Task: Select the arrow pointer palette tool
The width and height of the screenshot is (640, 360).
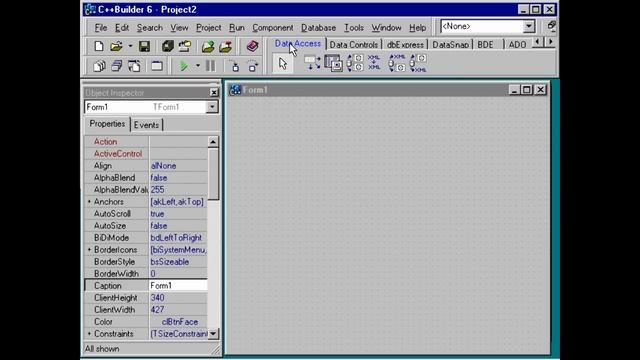Action: pyautogui.click(x=283, y=64)
